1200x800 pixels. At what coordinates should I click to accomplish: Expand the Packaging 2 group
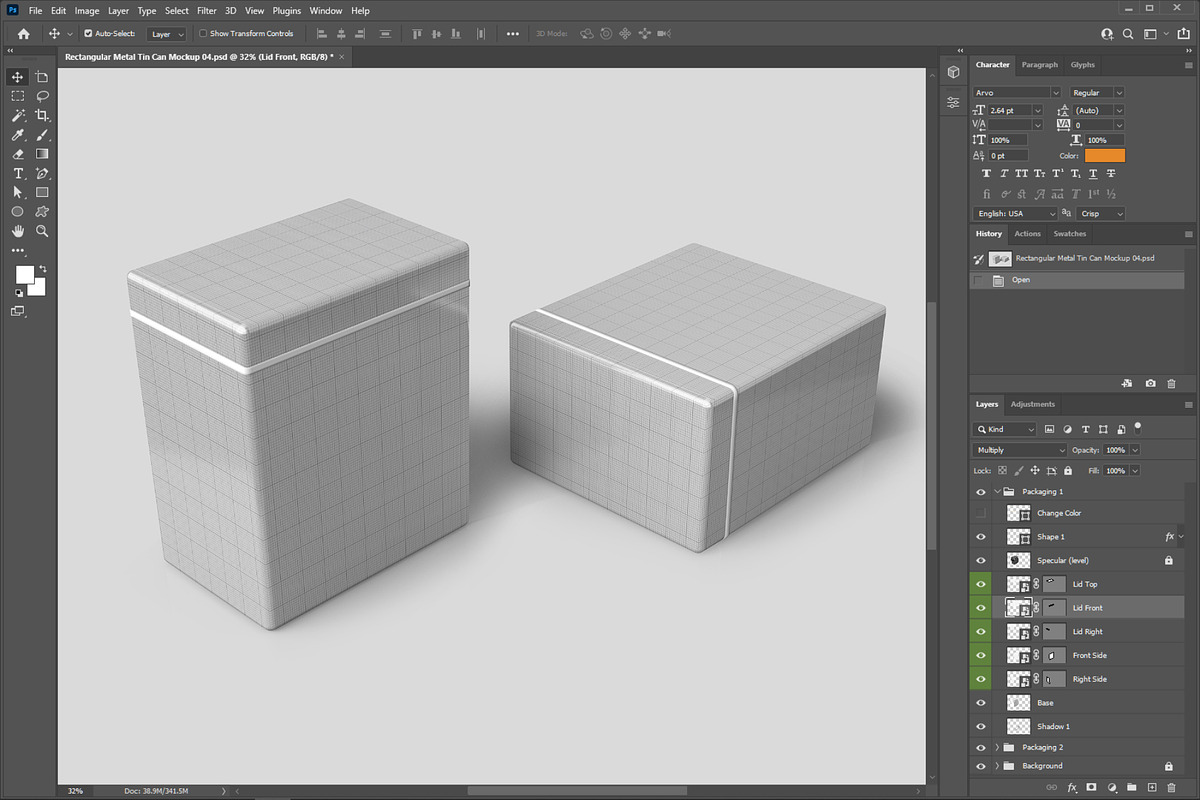click(997, 747)
